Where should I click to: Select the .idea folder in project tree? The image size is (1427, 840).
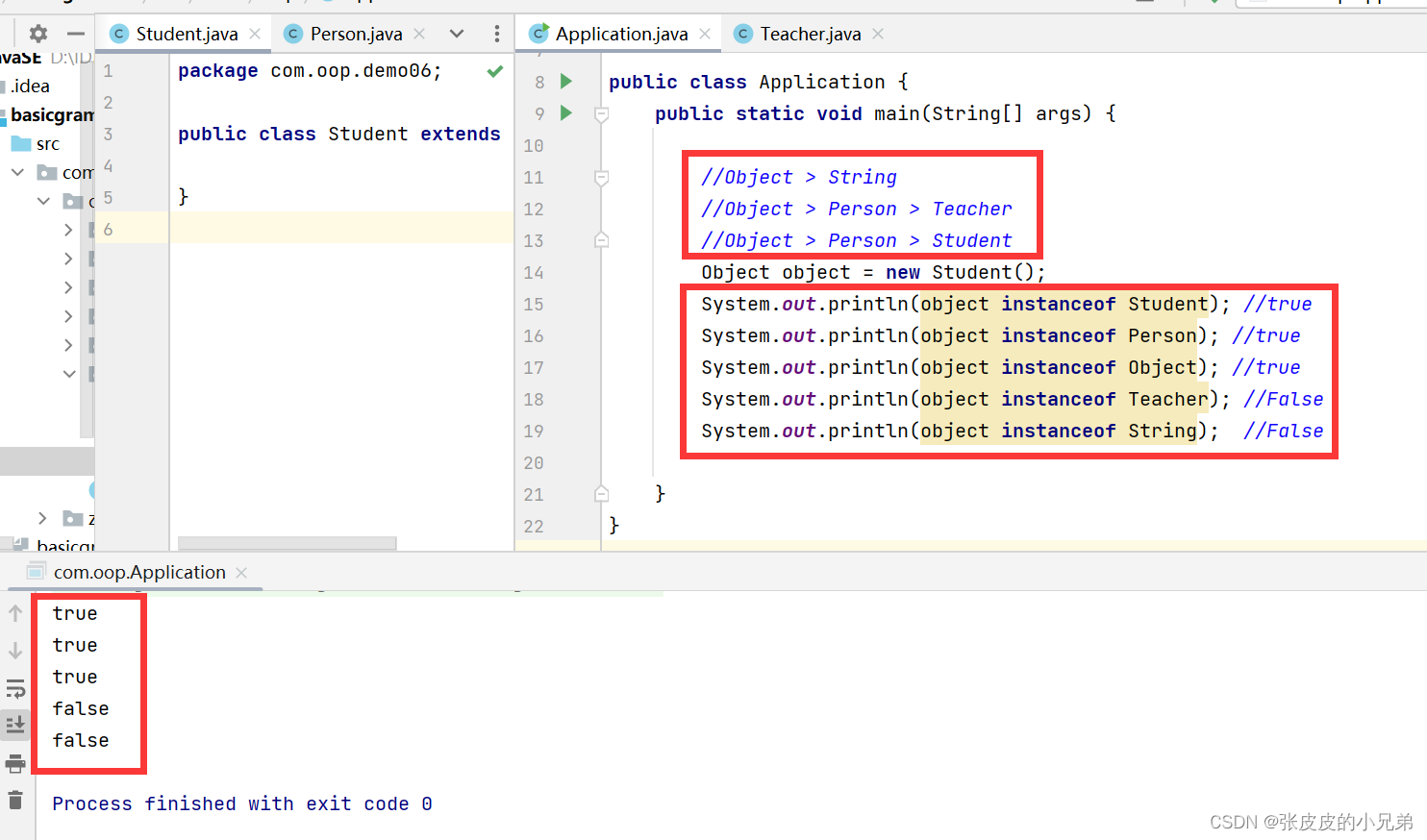pos(30,86)
